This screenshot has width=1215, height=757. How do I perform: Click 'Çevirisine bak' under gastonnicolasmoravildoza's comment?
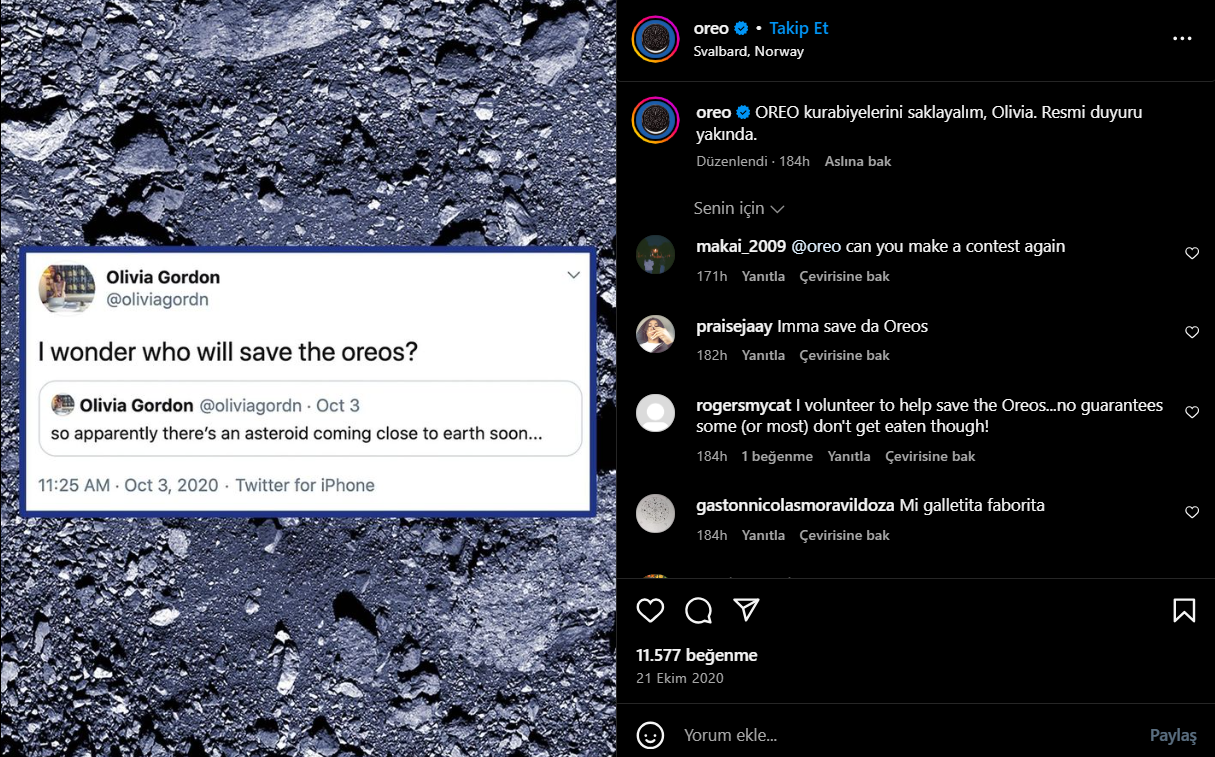tap(844, 535)
